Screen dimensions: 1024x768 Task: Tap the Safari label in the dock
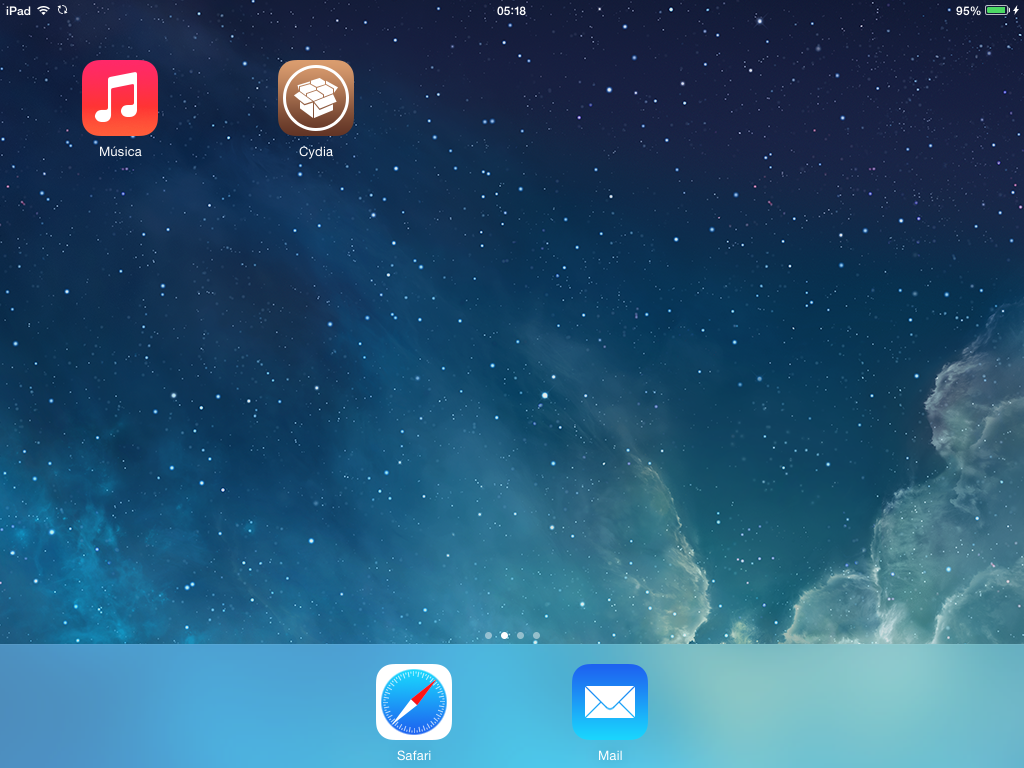(414, 756)
